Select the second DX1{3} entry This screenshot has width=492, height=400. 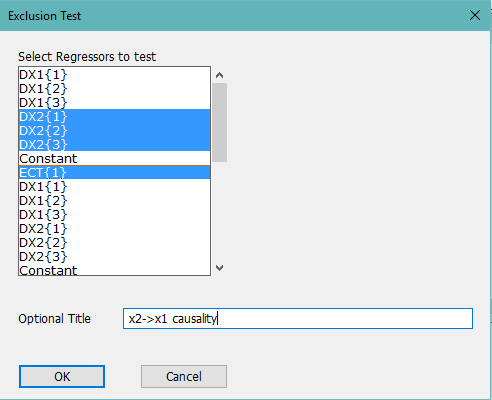click(x=114, y=214)
